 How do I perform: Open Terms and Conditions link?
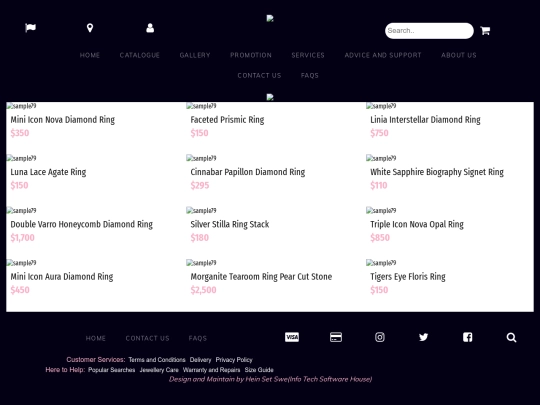[x=157, y=360]
